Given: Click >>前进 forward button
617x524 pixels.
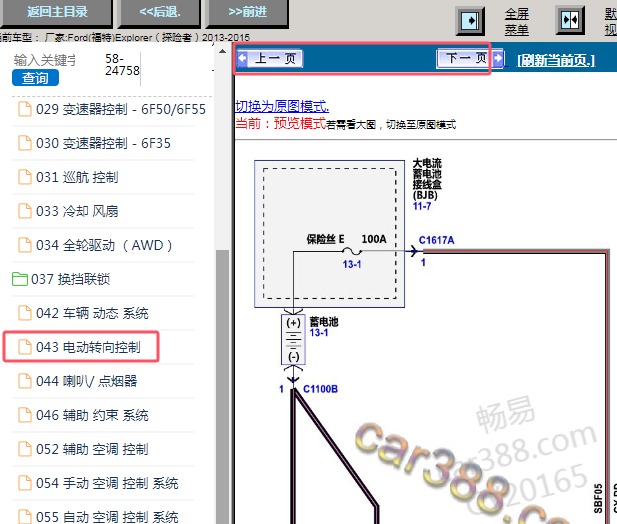Looking at the screenshot, I should 247,13.
